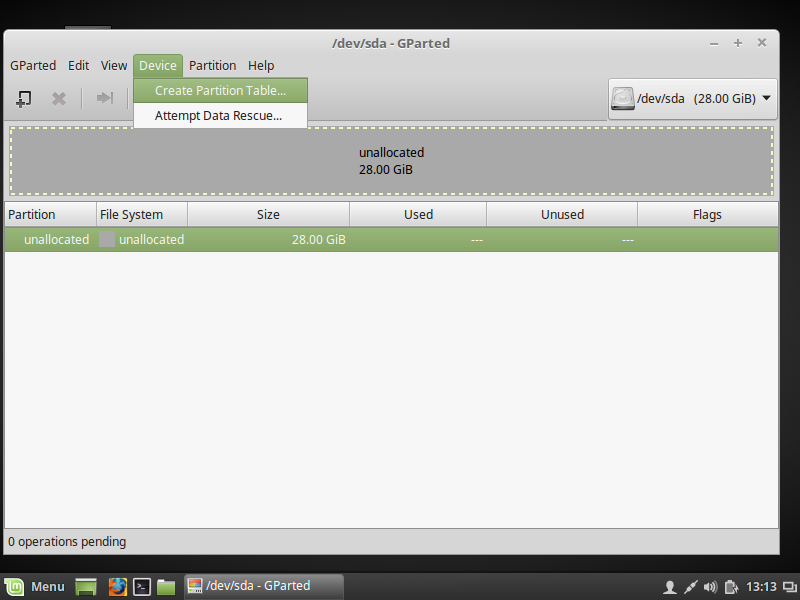This screenshot has height=600, width=800.
Task: Click the Partition column header
Action: click(x=51, y=214)
